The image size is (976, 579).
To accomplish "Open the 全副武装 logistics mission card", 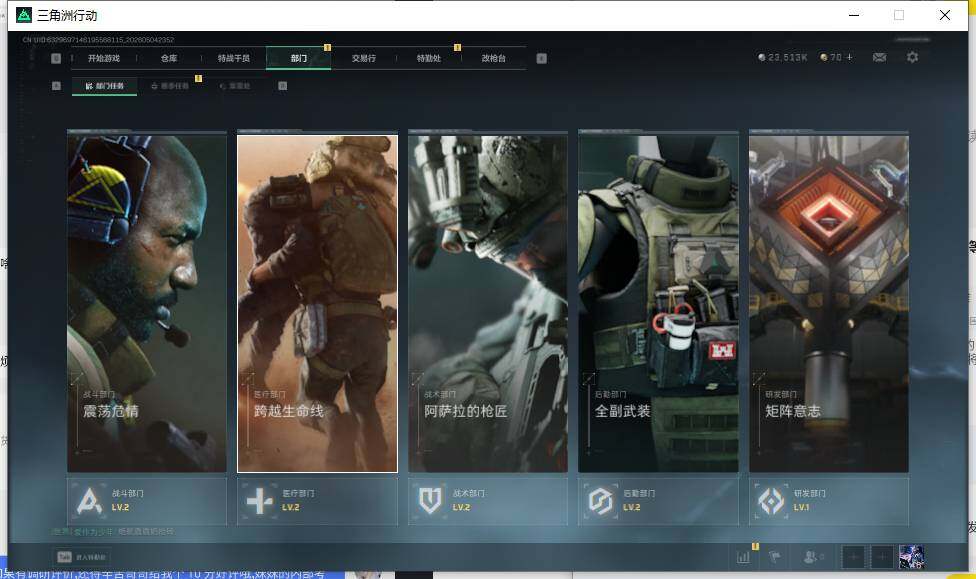I will tap(659, 303).
